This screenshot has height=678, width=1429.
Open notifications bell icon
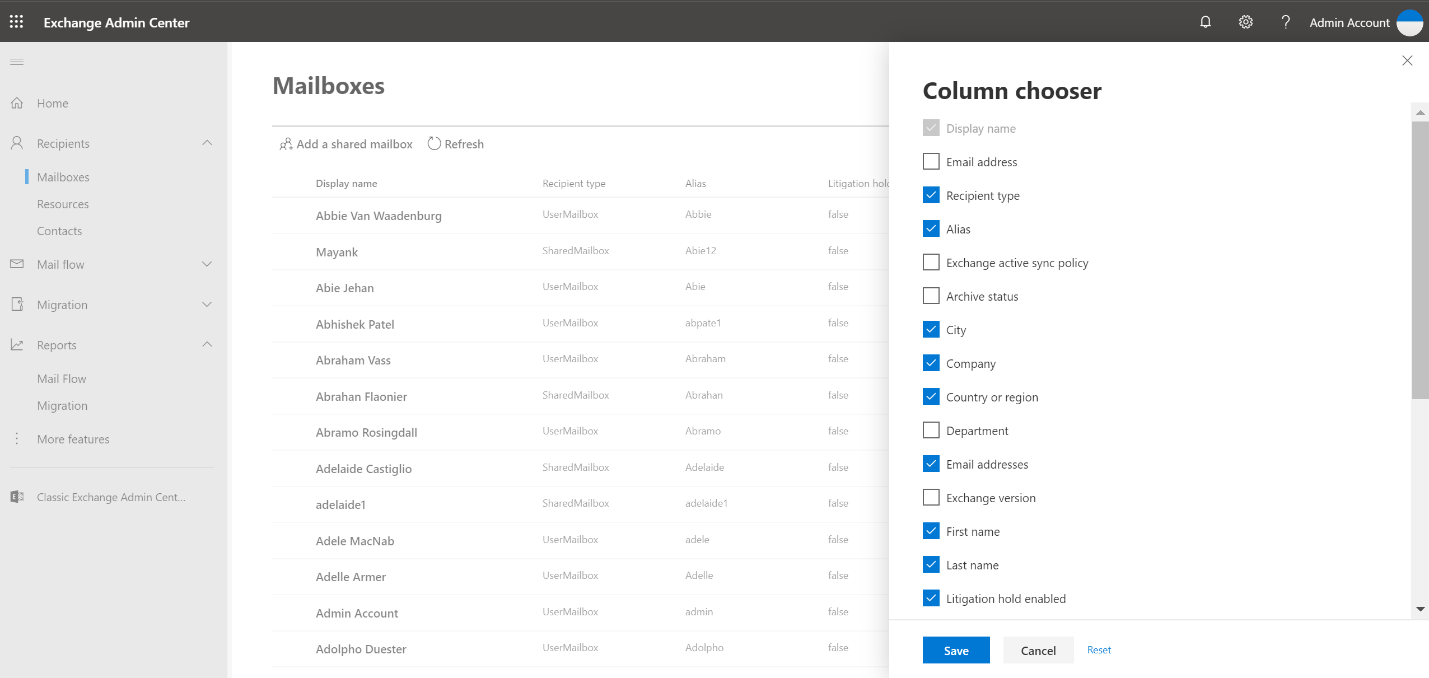click(1206, 22)
